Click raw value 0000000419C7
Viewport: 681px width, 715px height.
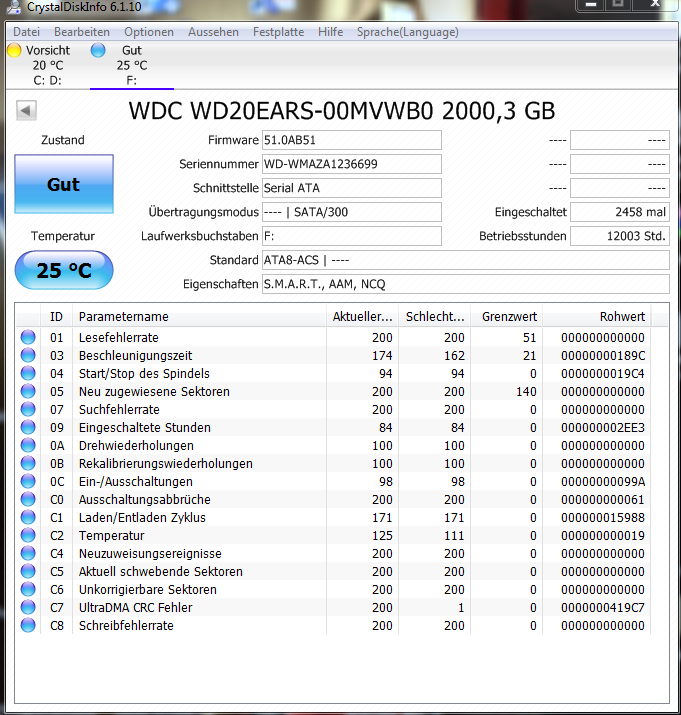[x=603, y=607]
